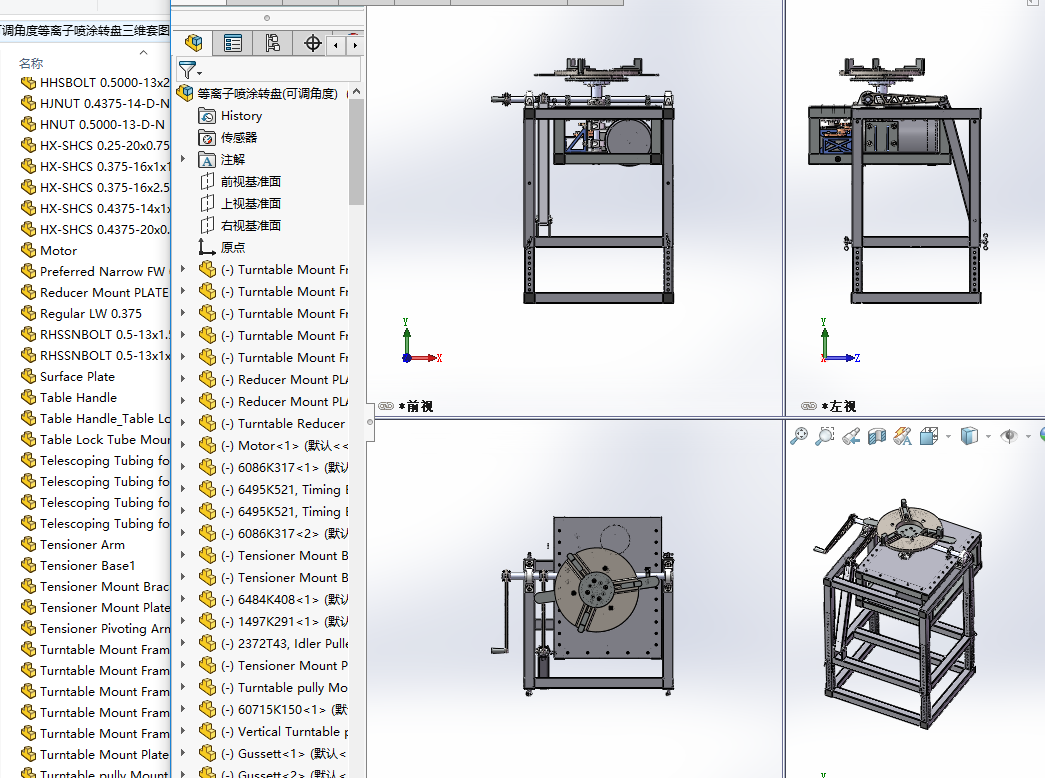Select the History item in the tree

(x=241, y=116)
